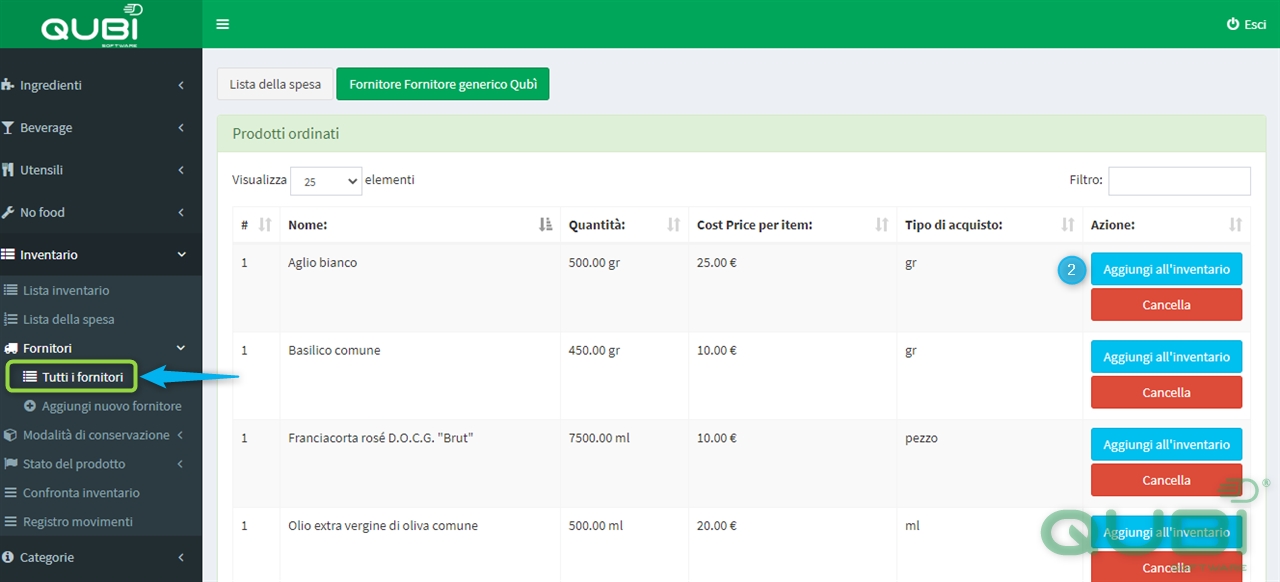This screenshot has width=1280, height=582.
Task: Click the Categorie info icon
Action: tap(8, 557)
